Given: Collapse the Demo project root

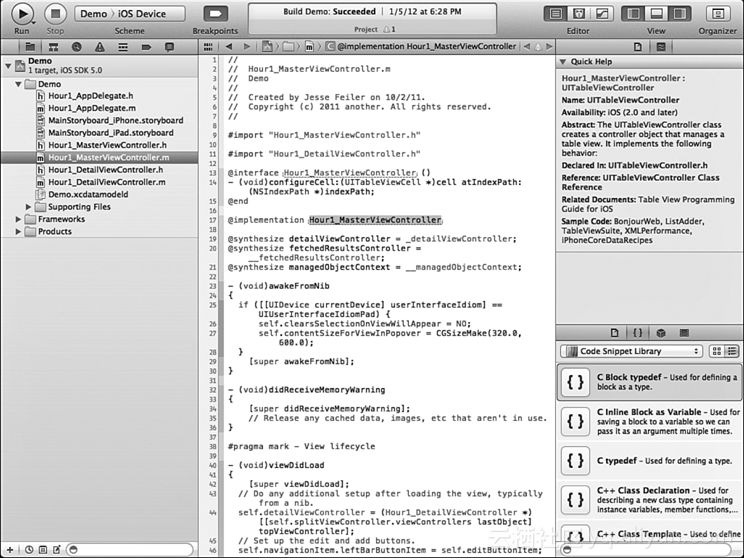Looking at the screenshot, I should 8,65.
